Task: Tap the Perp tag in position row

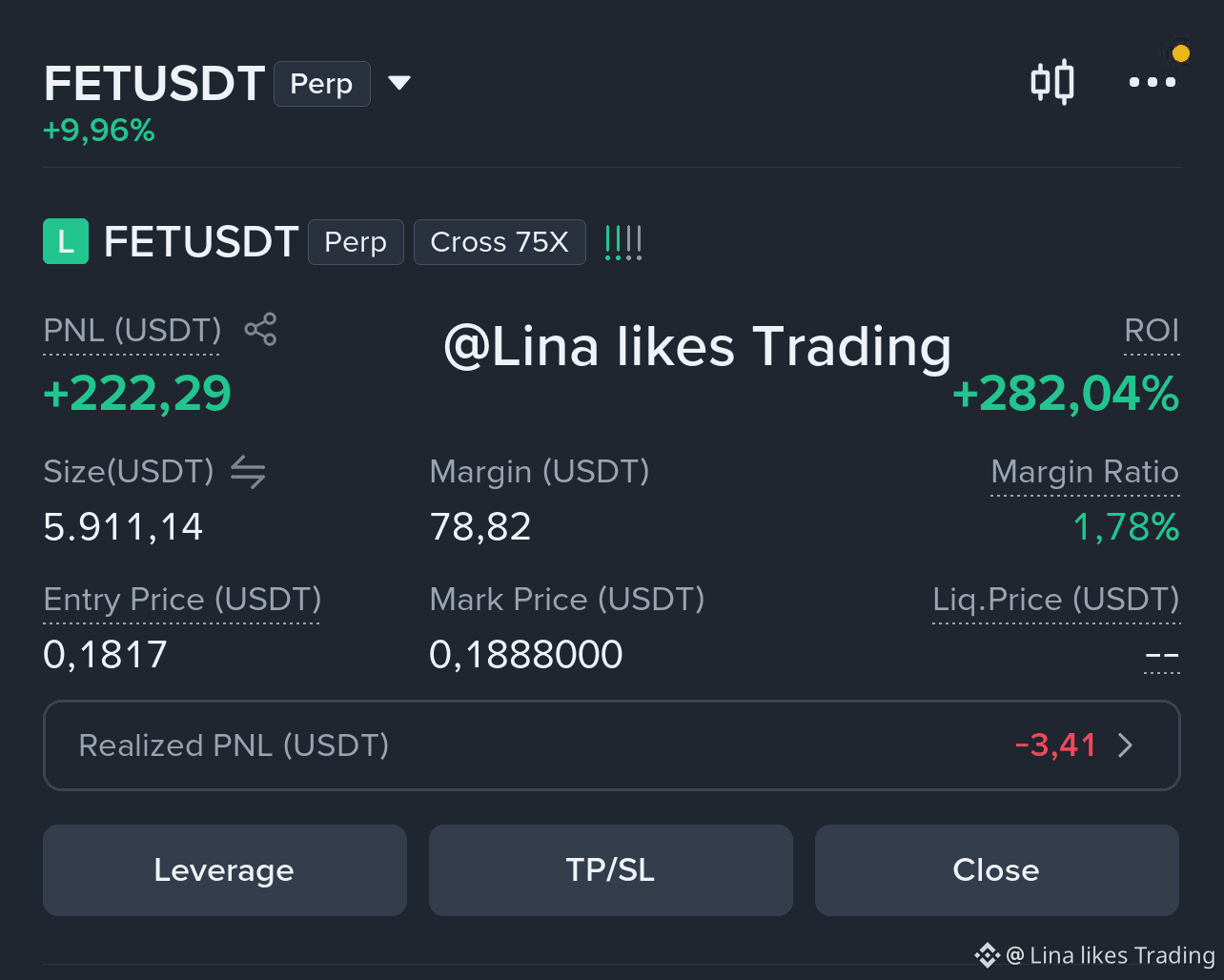Action: point(356,242)
